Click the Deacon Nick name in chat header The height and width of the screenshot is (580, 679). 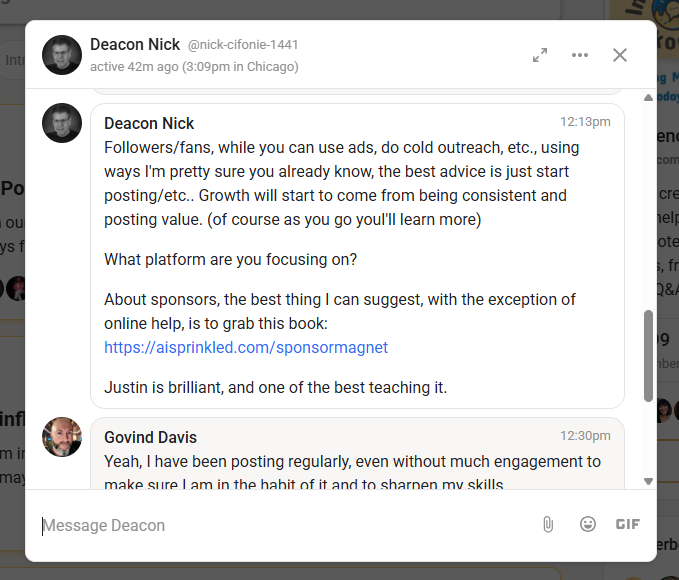click(x=135, y=45)
